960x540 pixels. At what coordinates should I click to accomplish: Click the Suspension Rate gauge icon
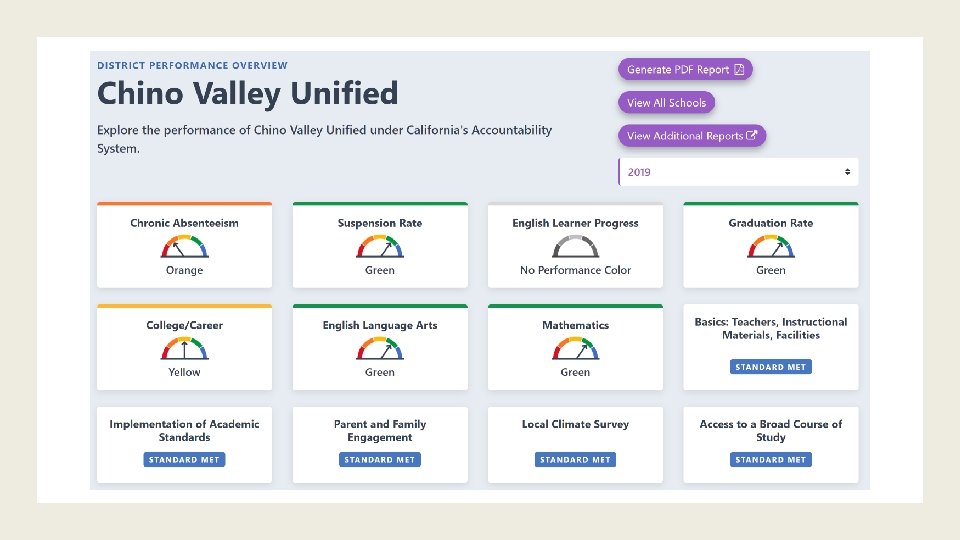click(x=380, y=246)
